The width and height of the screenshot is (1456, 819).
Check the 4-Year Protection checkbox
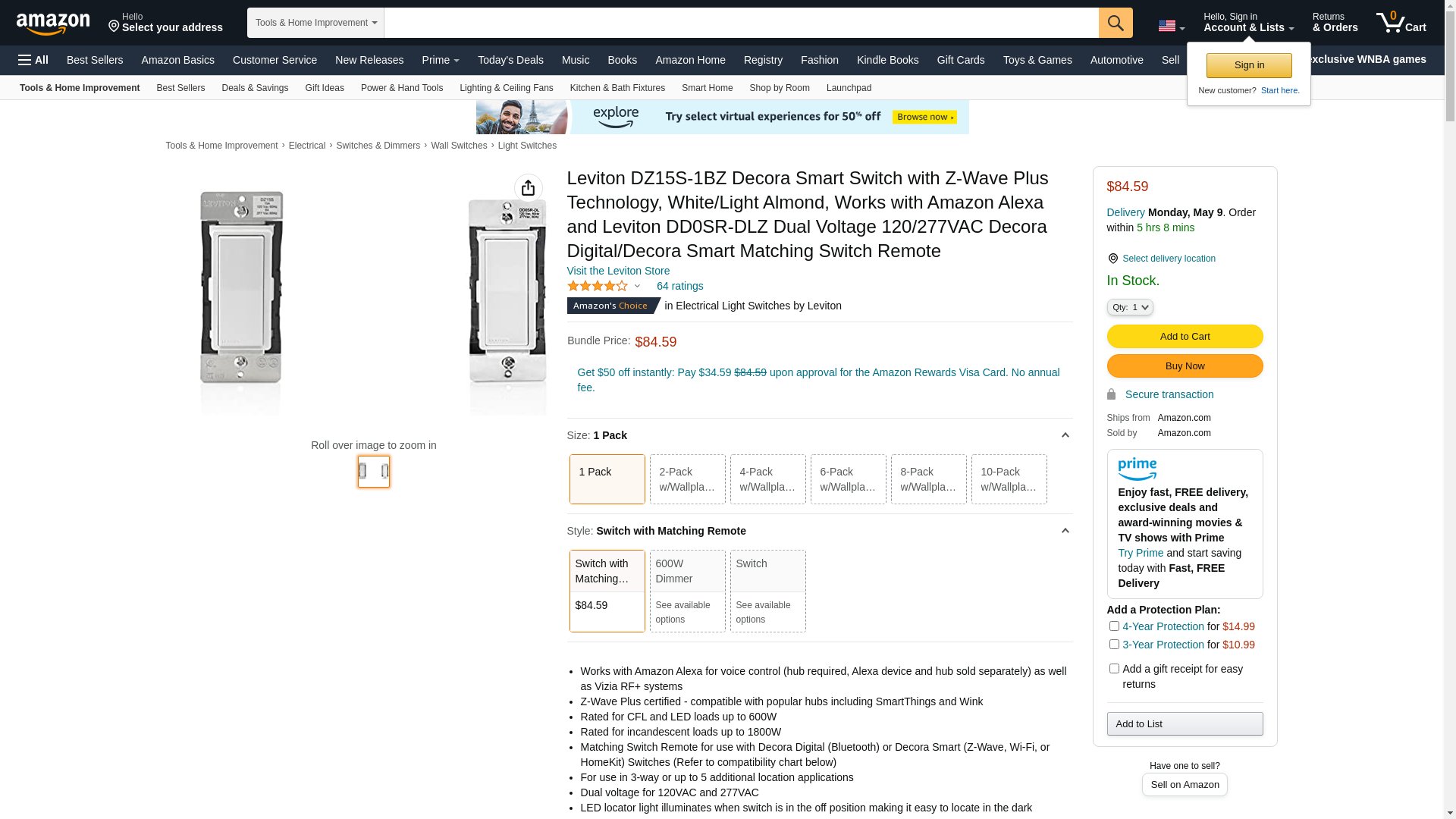click(1114, 626)
